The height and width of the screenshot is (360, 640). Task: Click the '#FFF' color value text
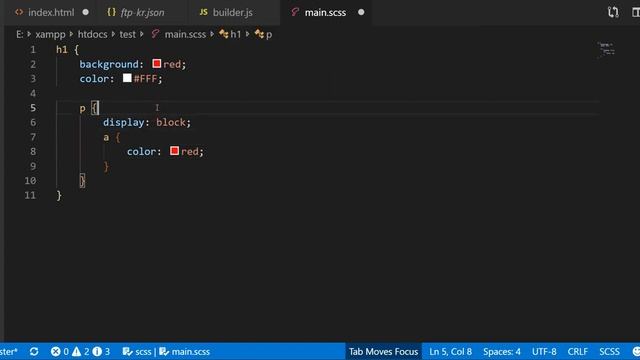[x=145, y=79]
